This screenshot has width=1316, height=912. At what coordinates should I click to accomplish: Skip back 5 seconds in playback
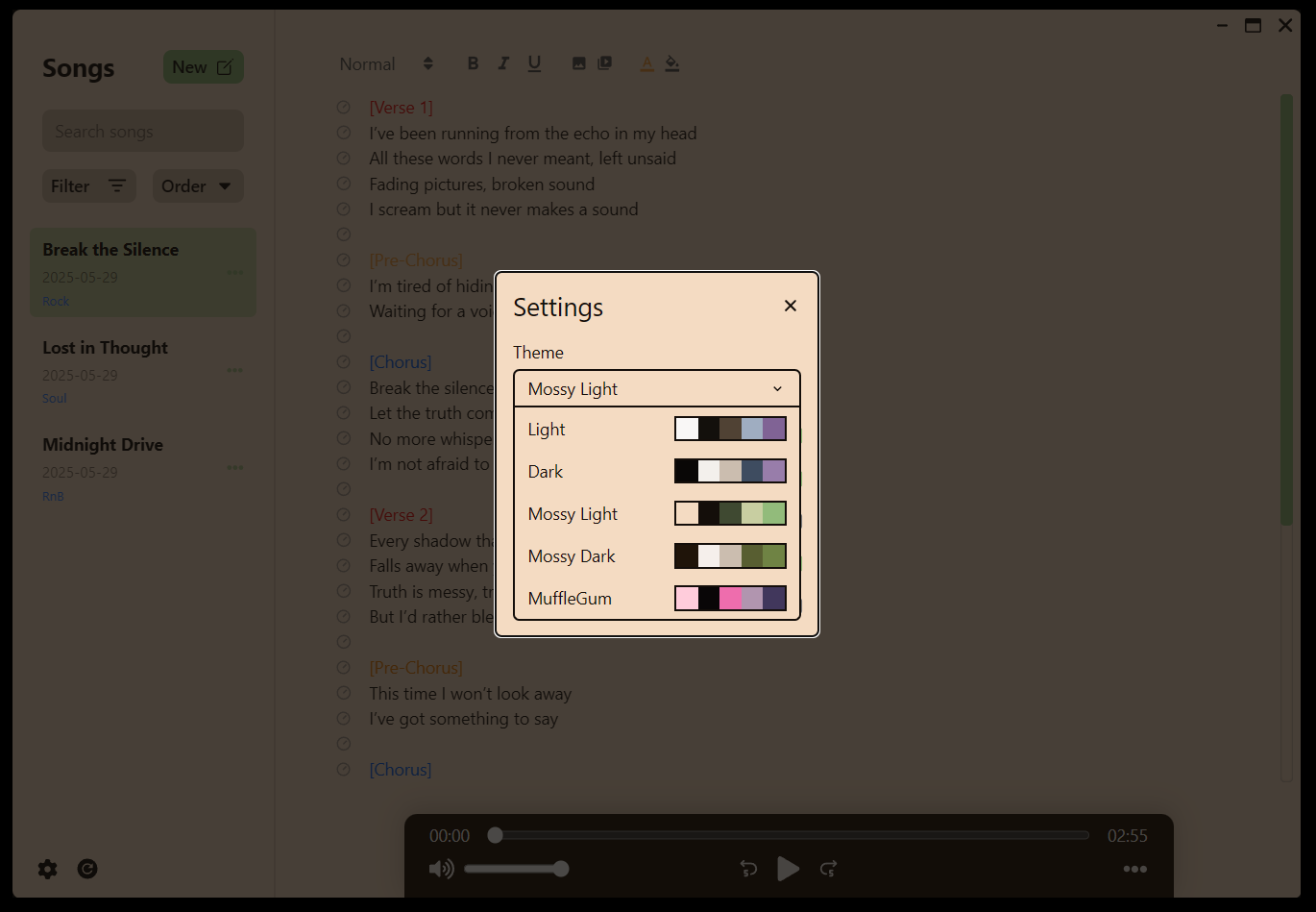coord(748,869)
